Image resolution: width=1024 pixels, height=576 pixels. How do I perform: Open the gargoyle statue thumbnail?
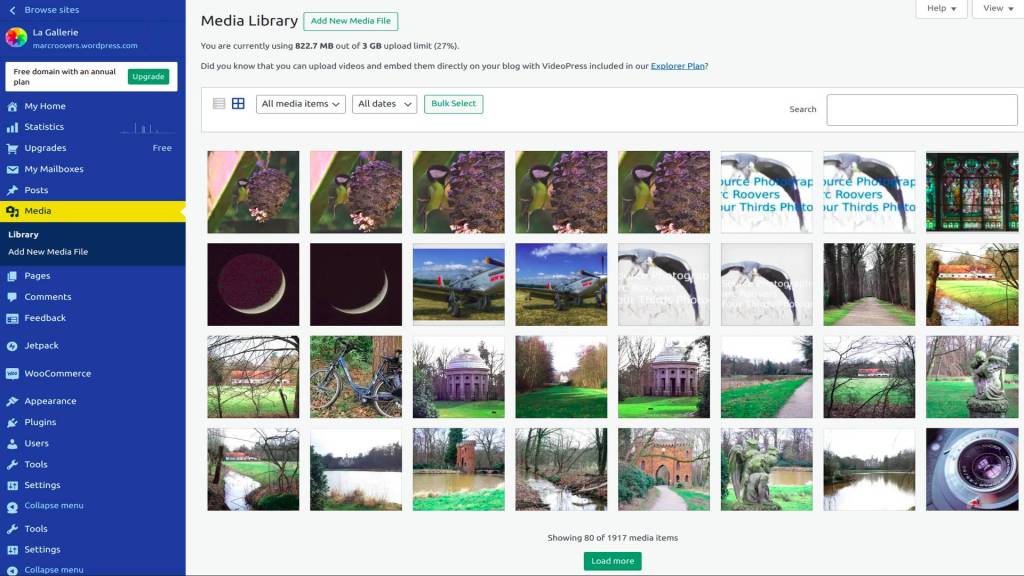pyautogui.click(x=767, y=470)
